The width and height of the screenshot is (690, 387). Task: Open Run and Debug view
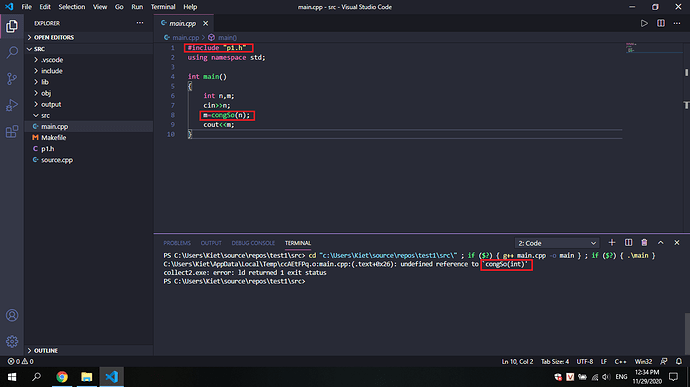coord(12,105)
